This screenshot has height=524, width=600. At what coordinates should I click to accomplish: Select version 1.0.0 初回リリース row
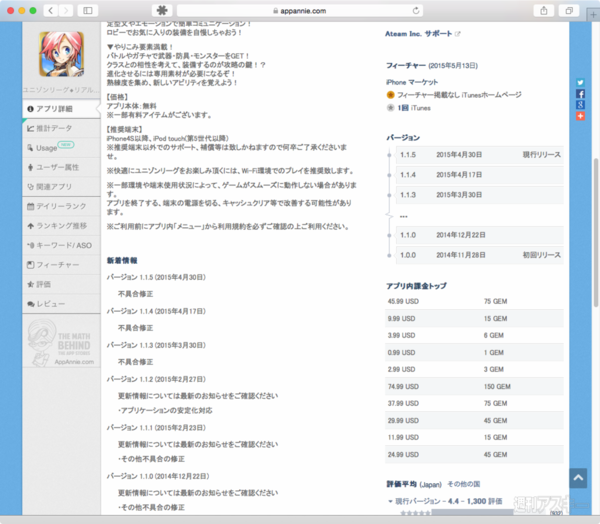coord(479,255)
